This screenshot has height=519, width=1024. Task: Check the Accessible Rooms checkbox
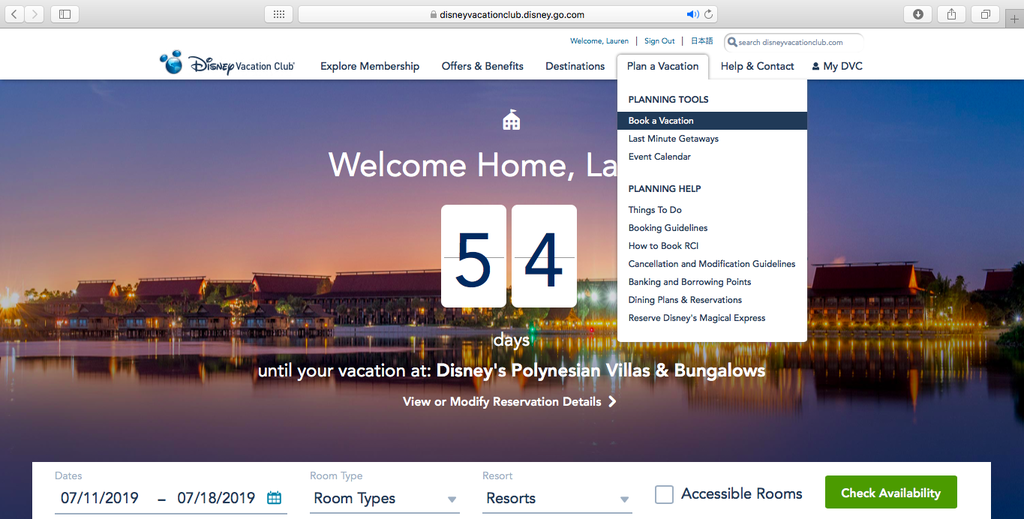tap(664, 494)
